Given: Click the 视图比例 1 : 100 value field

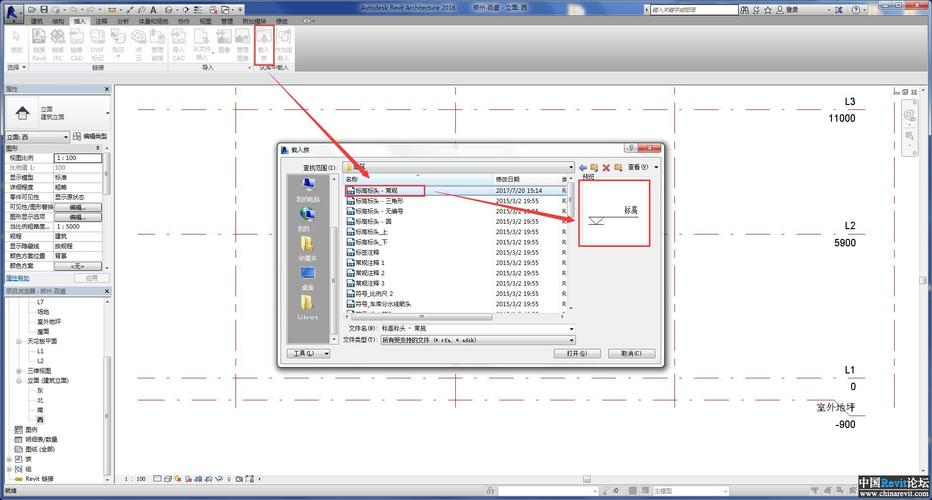Looking at the screenshot, I should (78, 158).
